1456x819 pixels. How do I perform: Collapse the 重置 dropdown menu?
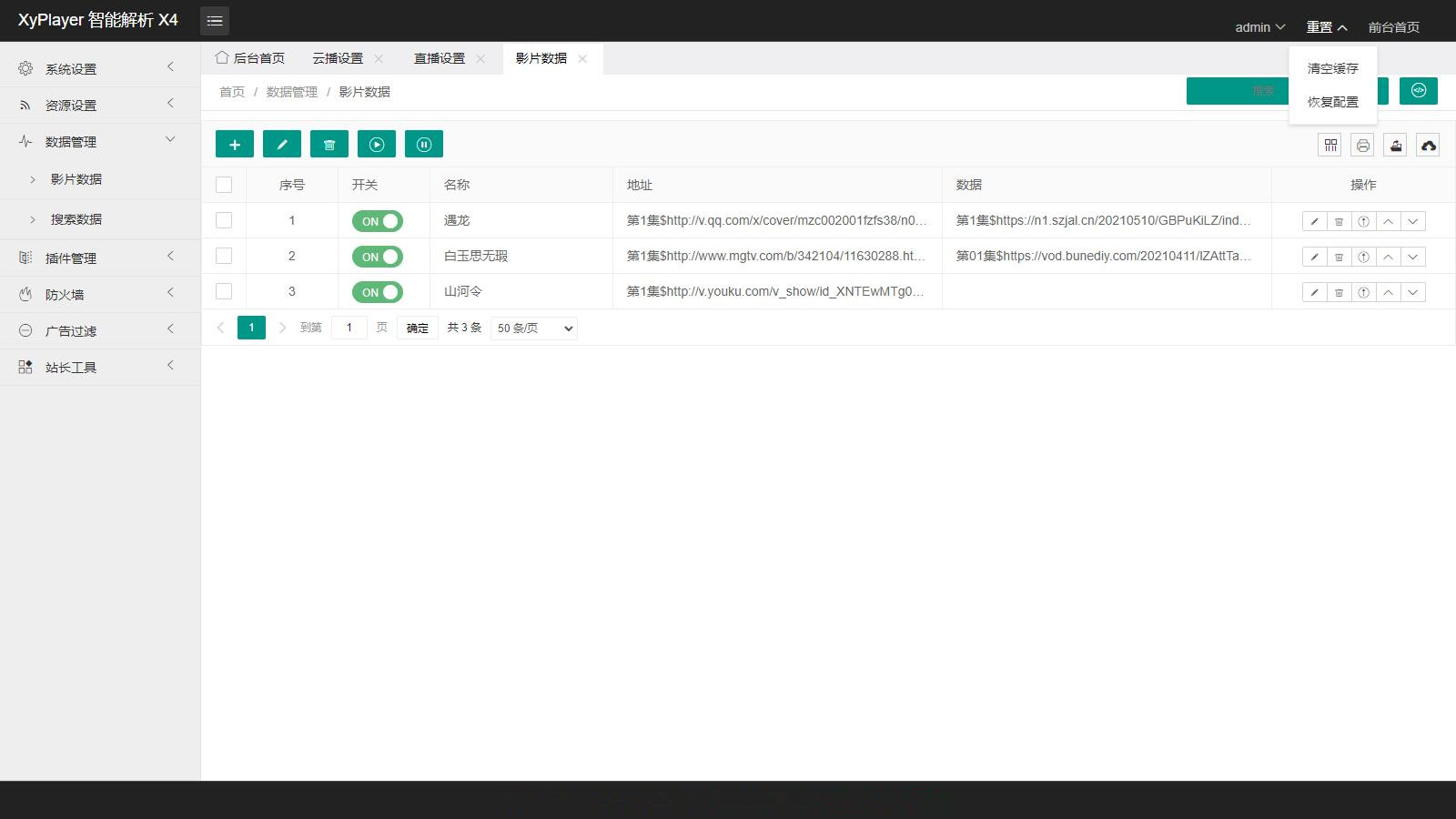(1326, 27)
